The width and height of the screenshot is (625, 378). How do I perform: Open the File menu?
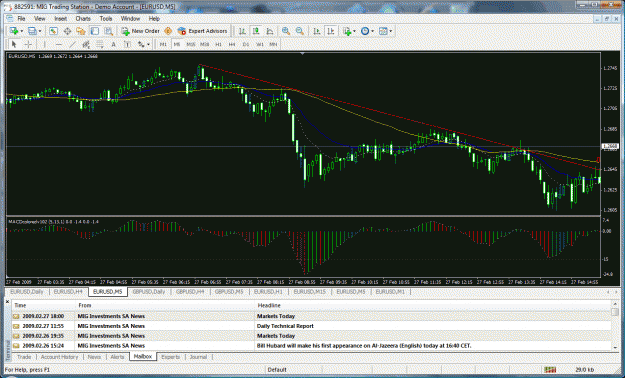[21, 19]
